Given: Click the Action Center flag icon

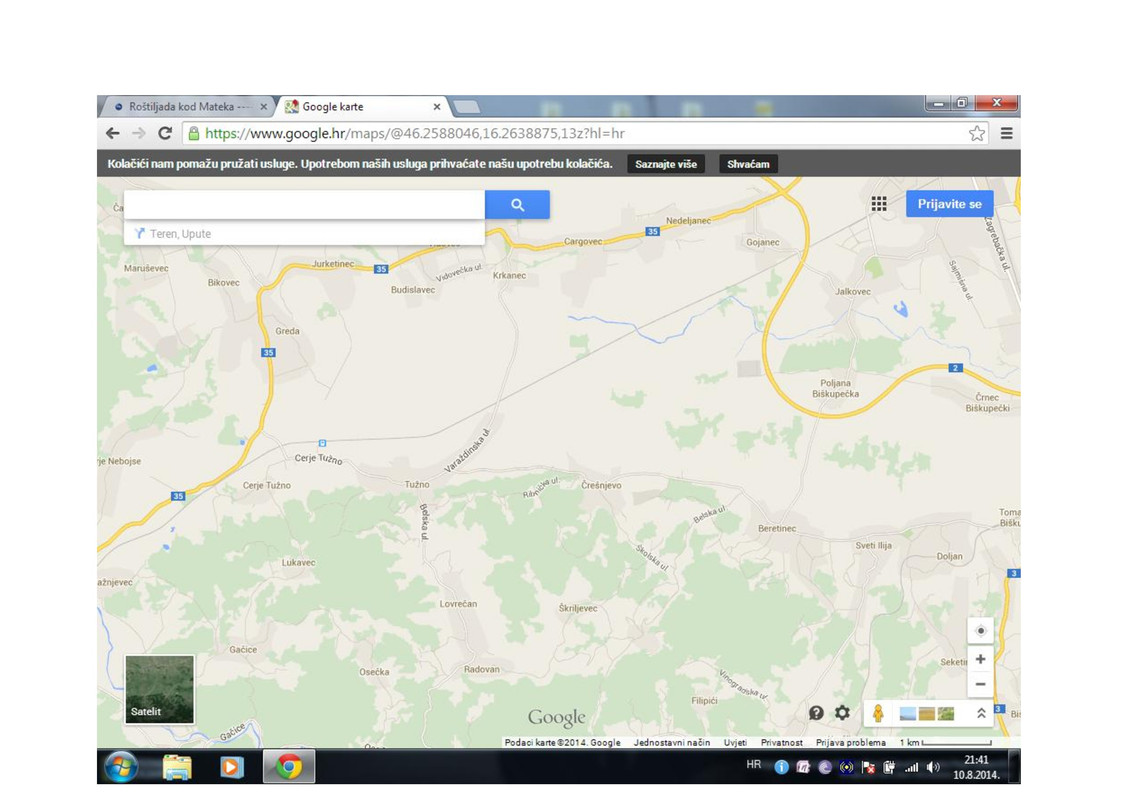Looking at the screenshot, I should tap(868, 768).
